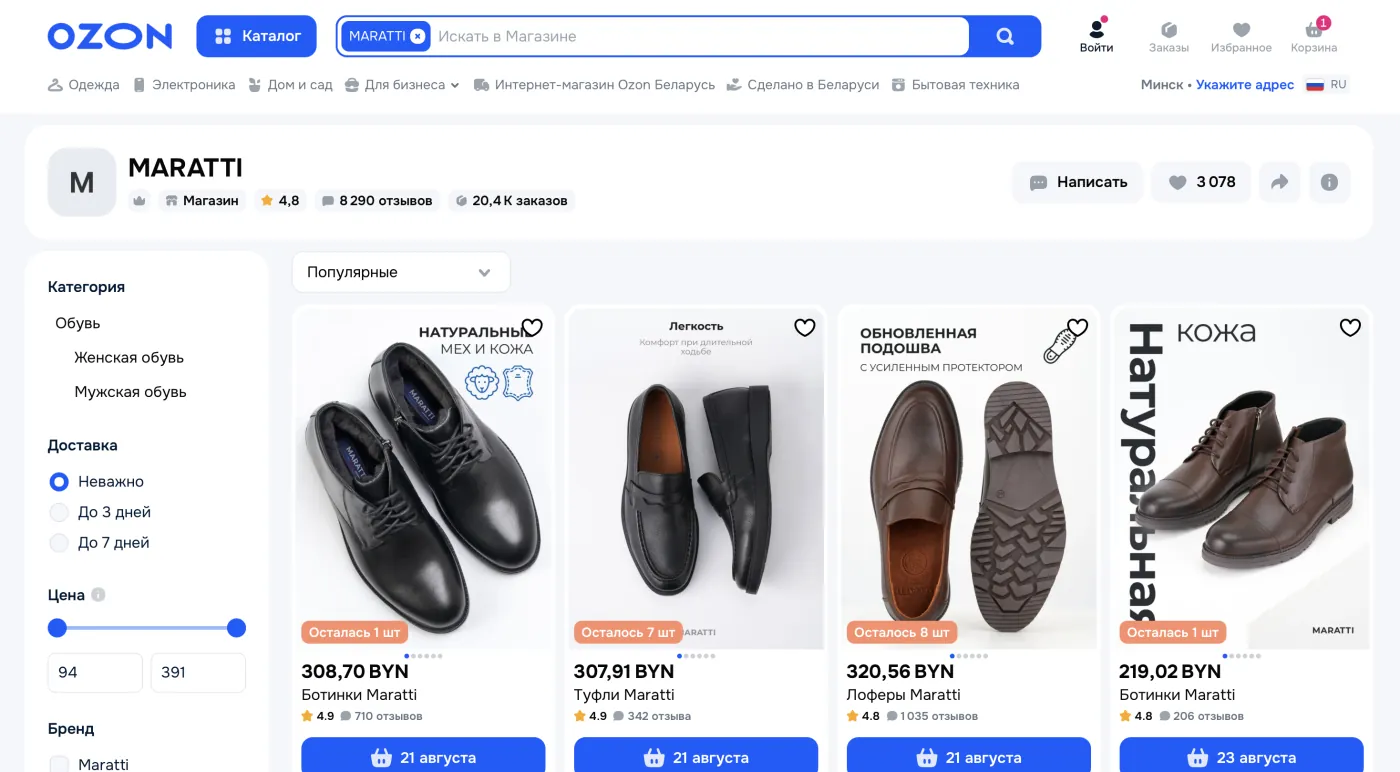Screen dimensions: 1400x772
Task: Remove the MARATTI search filter tag
Action: [418, 36]
